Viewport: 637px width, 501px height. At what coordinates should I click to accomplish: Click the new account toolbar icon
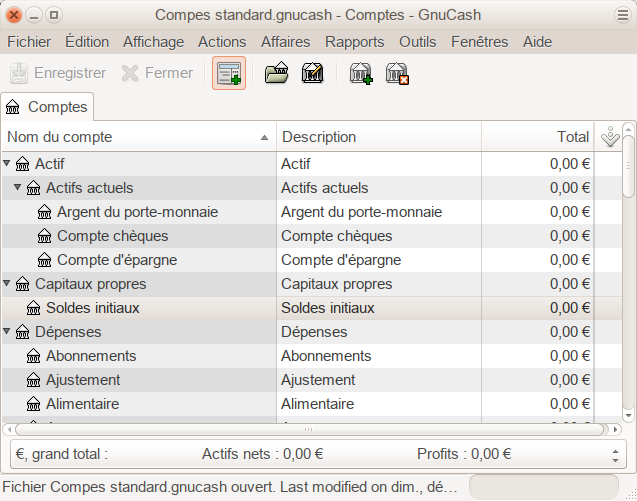point(361,73)
